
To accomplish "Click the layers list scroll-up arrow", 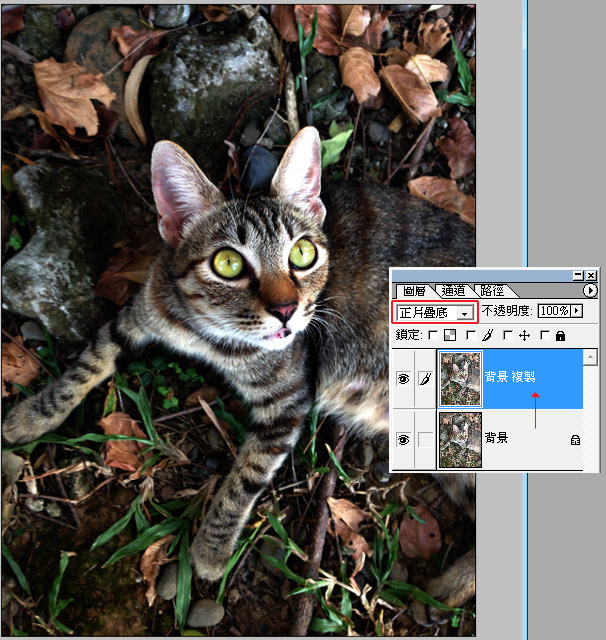I will pos(590,357).
